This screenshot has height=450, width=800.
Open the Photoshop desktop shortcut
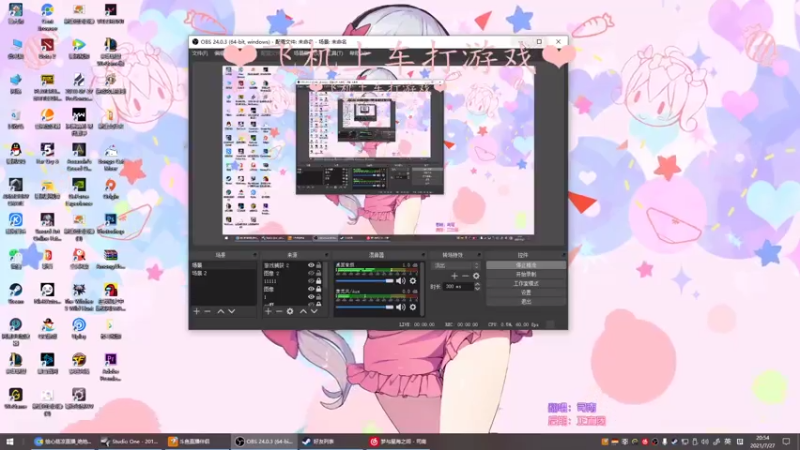pos(111,223)
